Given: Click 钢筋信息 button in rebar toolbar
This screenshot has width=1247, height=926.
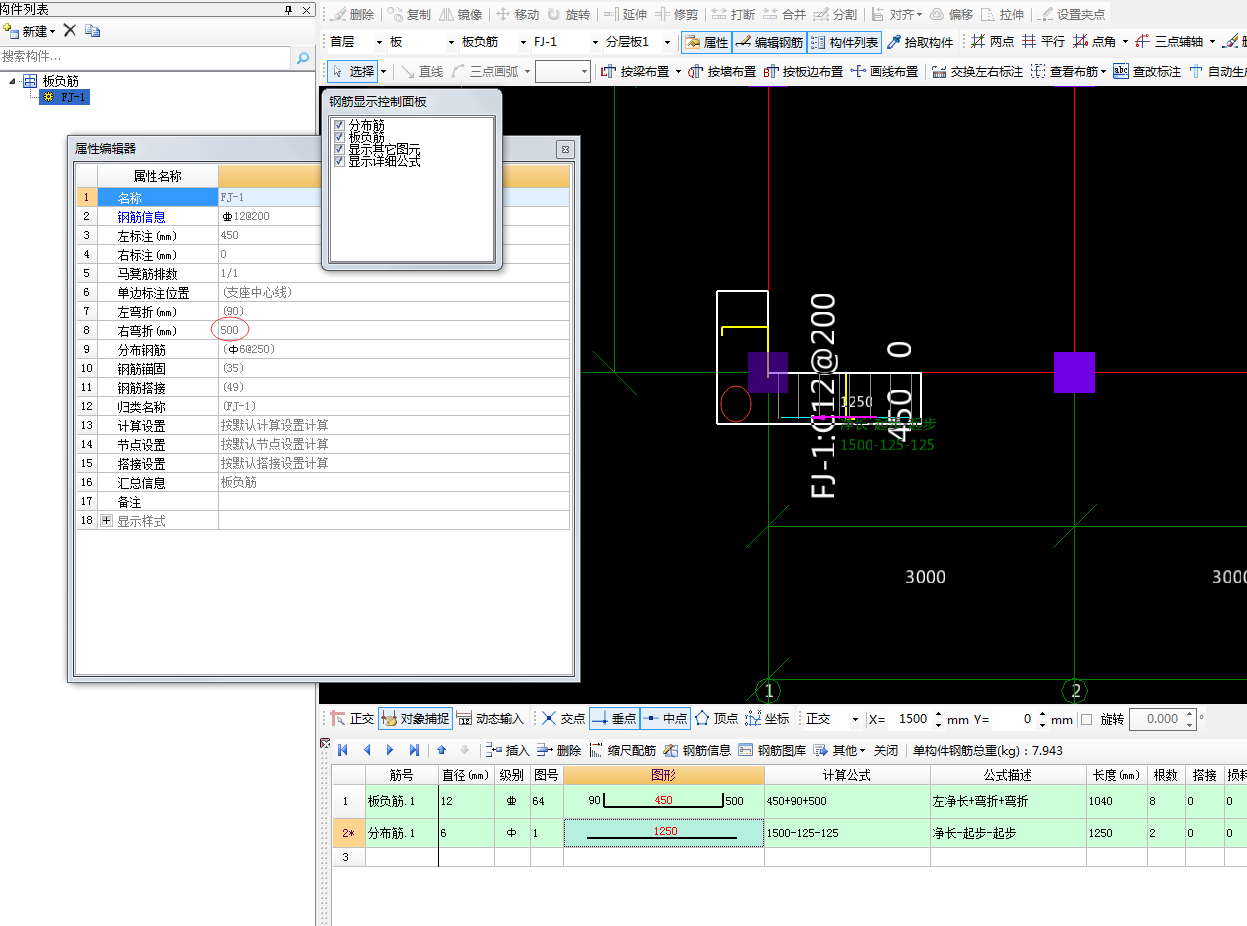Looking at the screenshot, I should [697, 750].
